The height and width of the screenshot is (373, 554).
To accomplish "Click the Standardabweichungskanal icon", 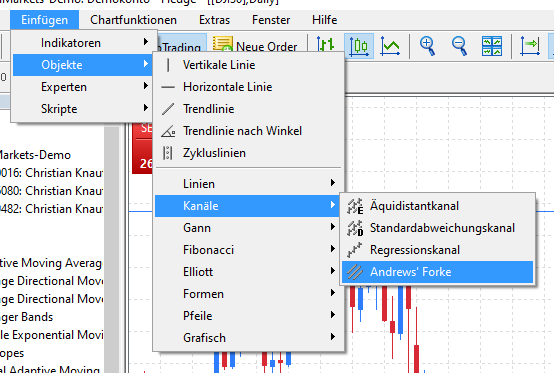I will (x=355, y=228).
